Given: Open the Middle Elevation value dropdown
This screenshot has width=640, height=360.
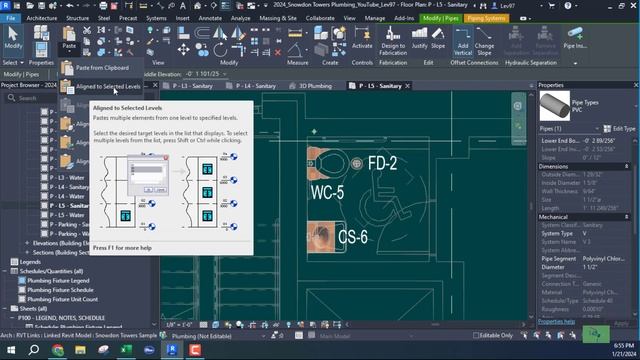Looking at the screenshot, I should click(224, 74).
